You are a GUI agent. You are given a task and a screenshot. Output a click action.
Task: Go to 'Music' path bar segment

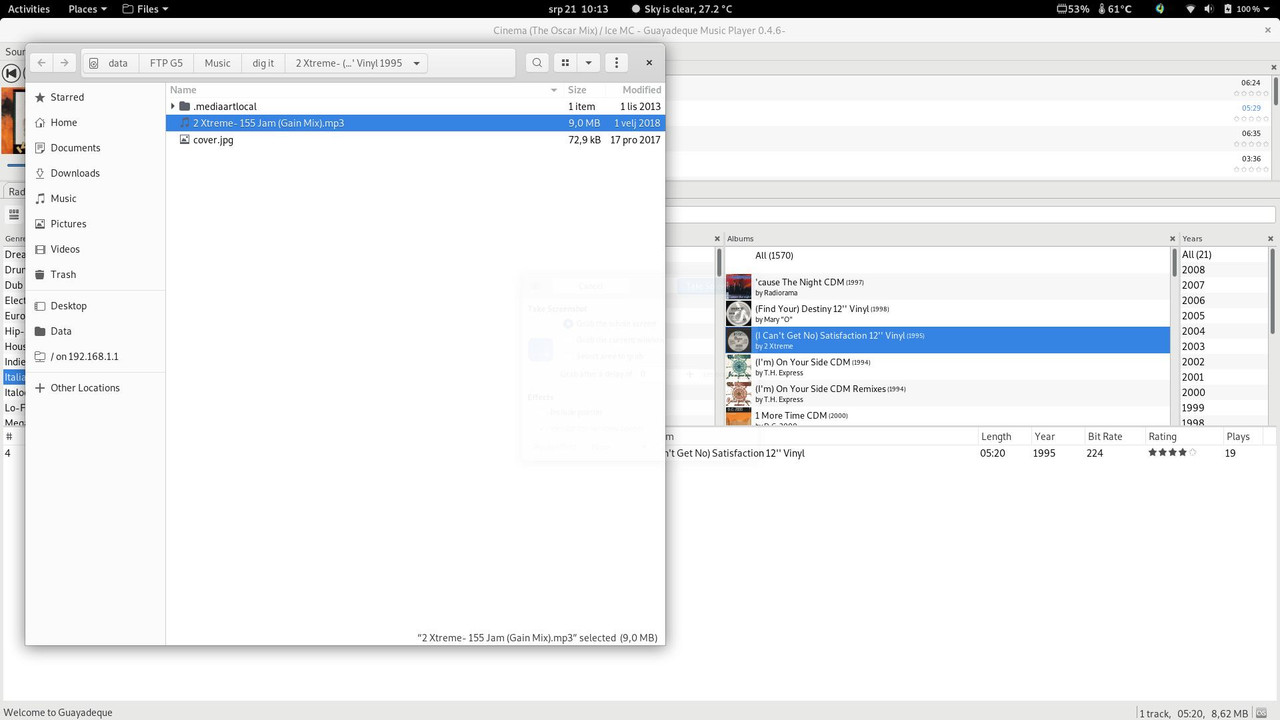[217, 62]
